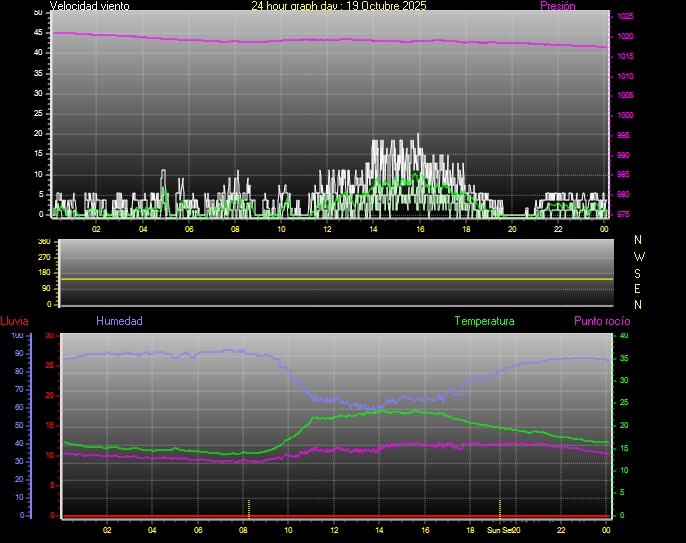Select the Presión legend label
The width and height of the screenshot is (686, 543).
557,6
